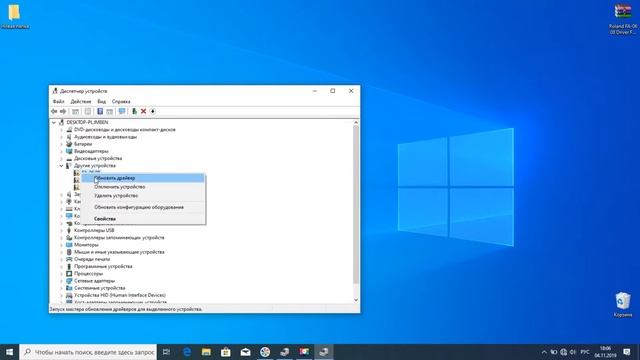This screenshot has height=360, width=640.
Task: Open the Действие menu
Action: (x=81, y=101)
